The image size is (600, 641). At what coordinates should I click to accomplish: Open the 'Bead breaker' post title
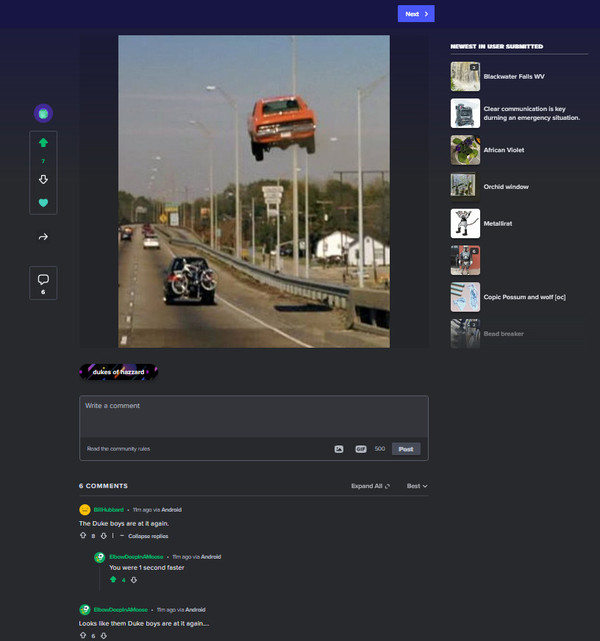tap(504, 334)
